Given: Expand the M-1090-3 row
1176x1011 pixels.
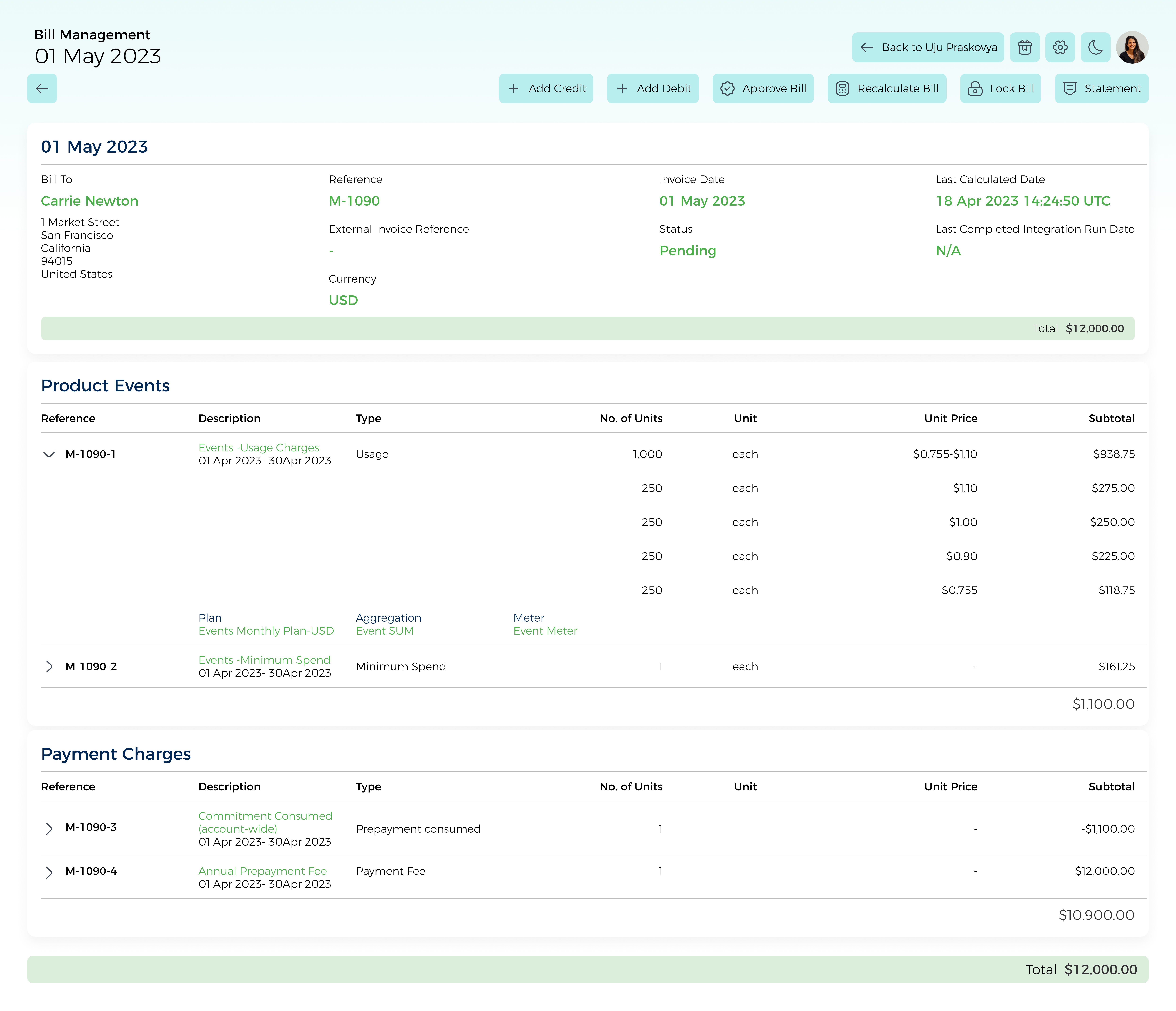Looking at the screenshot, I should point(49,829).
